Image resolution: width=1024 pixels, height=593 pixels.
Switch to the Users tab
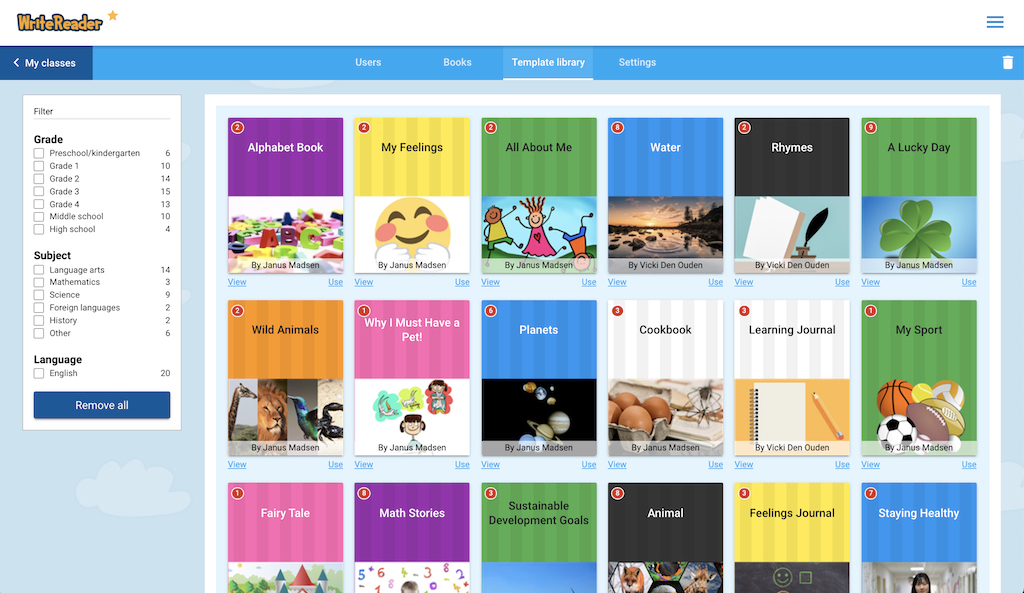pyautogui.click(x=368, y=63)
